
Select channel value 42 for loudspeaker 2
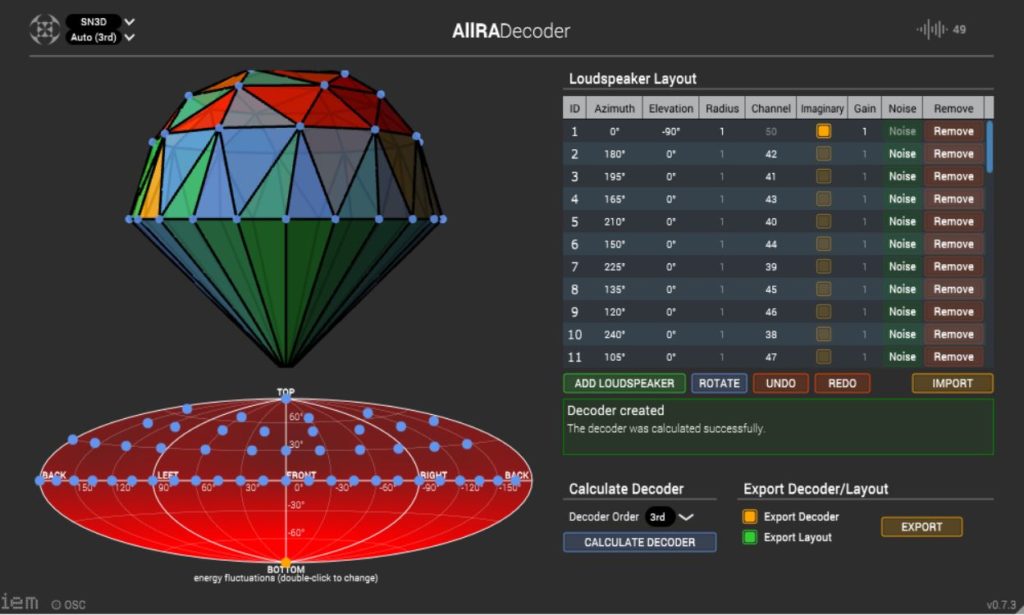tap(771, 154)
